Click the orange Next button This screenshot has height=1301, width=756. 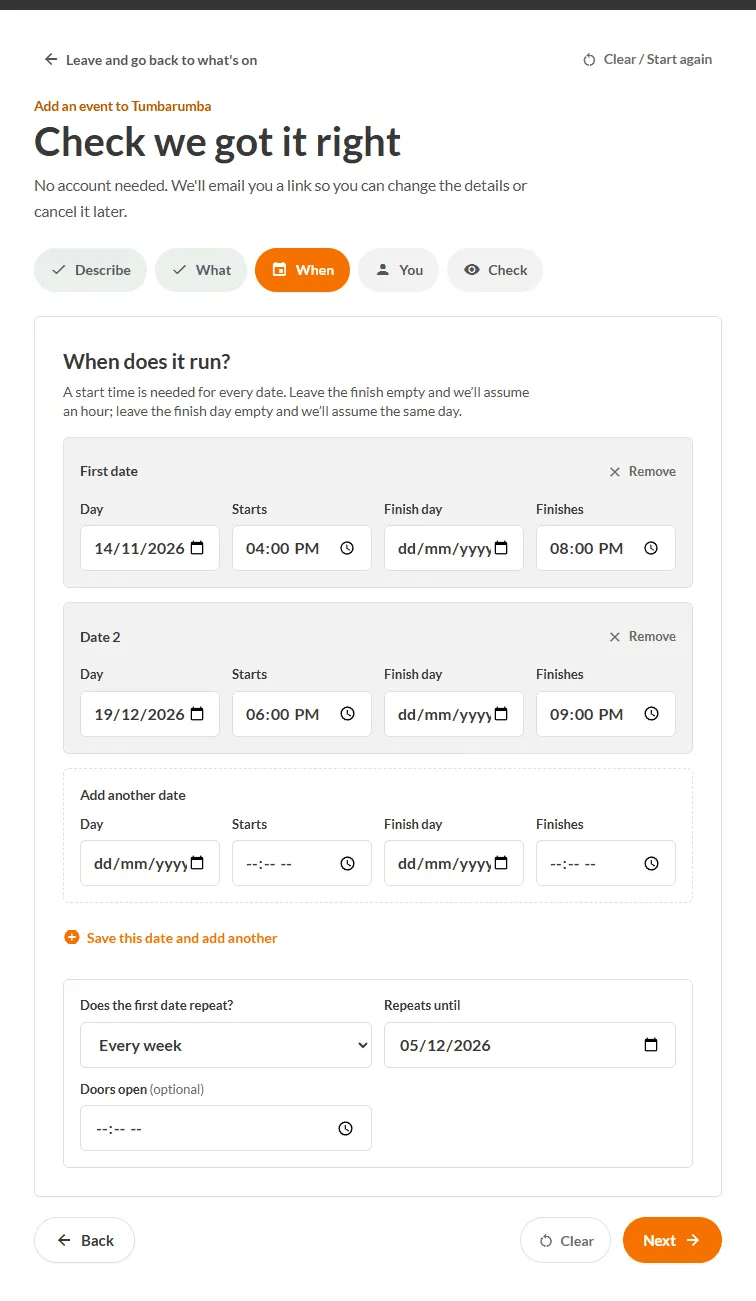click(672, 1240)
